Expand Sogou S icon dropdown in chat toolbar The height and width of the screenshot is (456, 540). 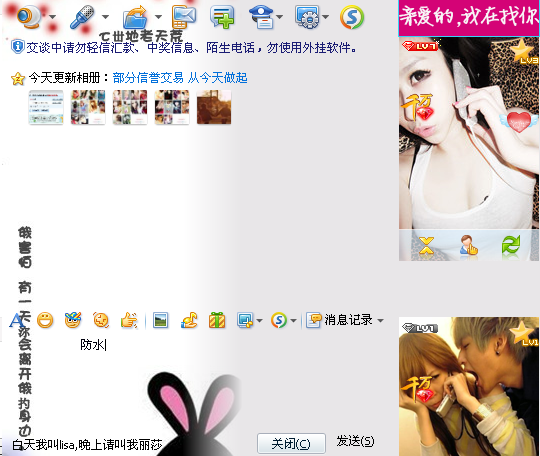(x=293, y=321)
